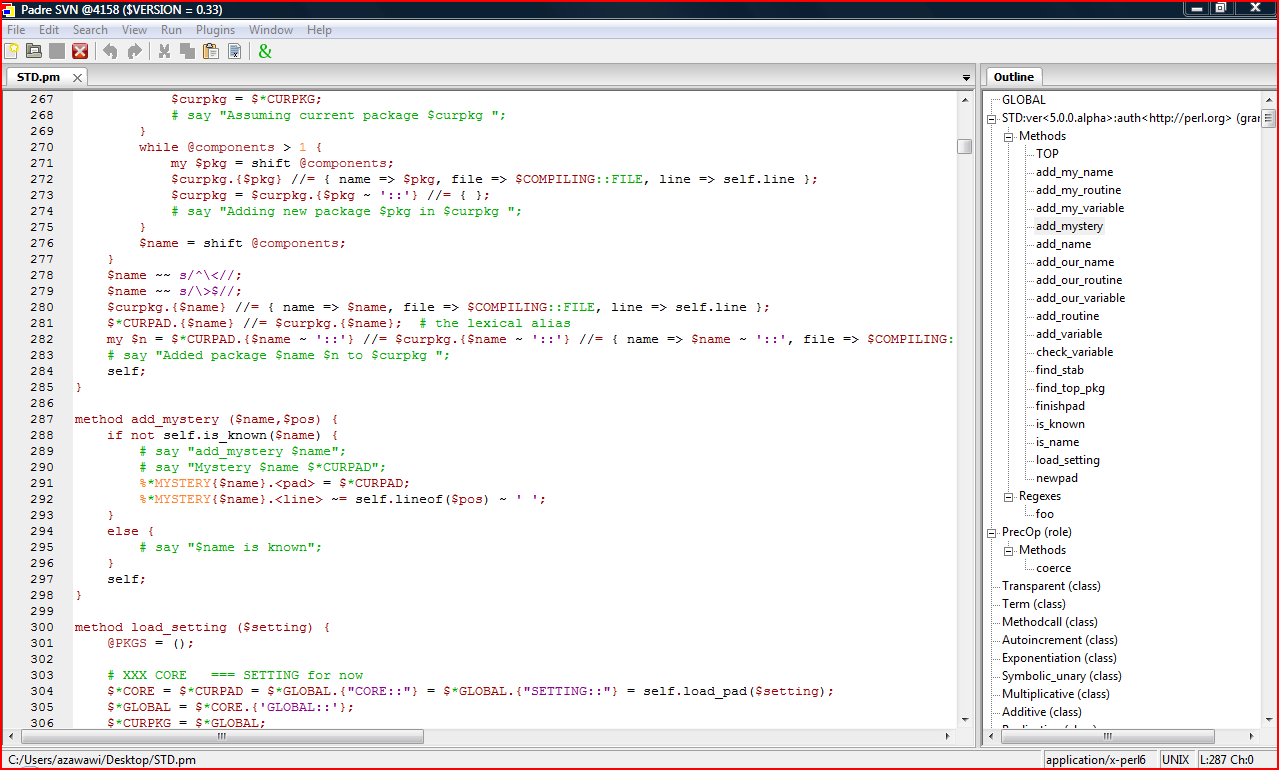This screenshot has height=770, width=1279.
Task: Undo the last edit
Action: tap(110, 51)
